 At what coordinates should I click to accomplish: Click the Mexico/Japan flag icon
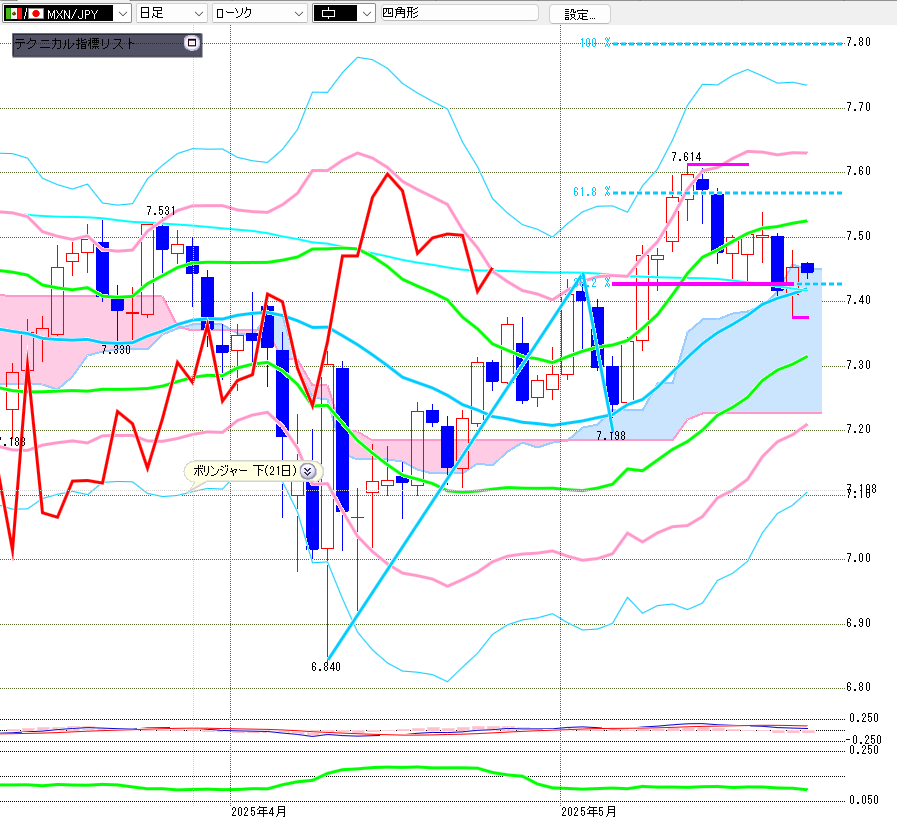point(24,13)
